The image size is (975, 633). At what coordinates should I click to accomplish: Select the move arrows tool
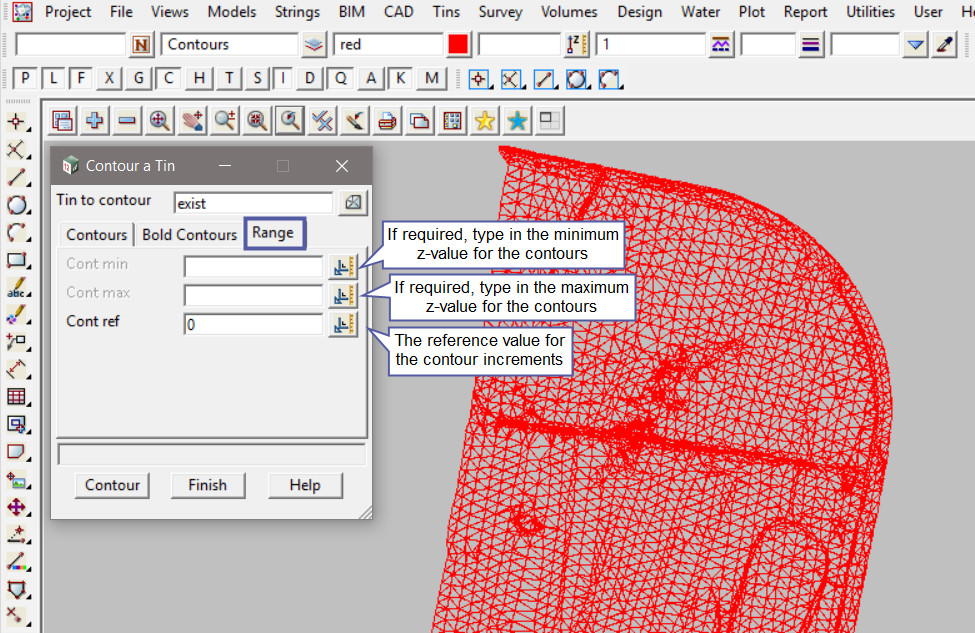(16, 507)
